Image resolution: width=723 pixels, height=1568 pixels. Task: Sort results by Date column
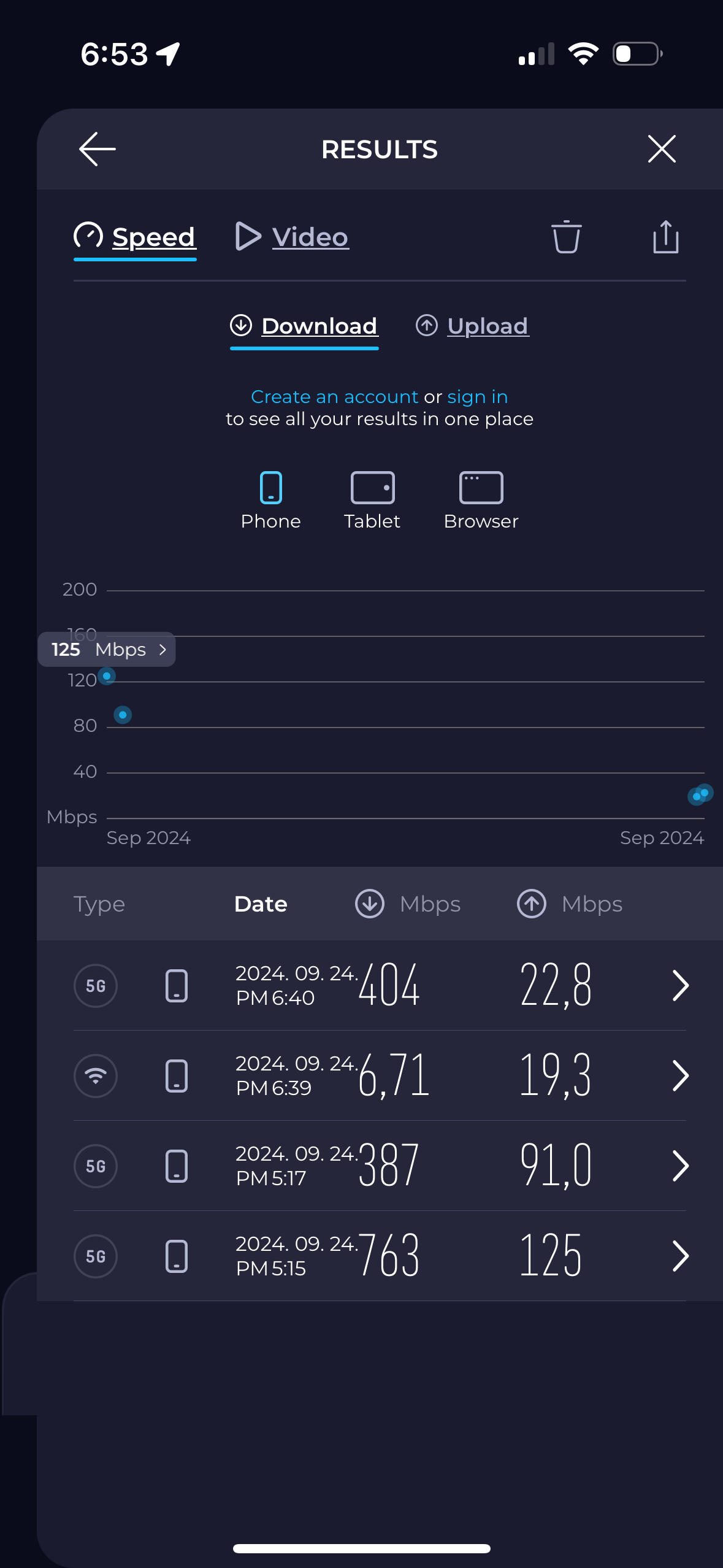click(261, 904)
